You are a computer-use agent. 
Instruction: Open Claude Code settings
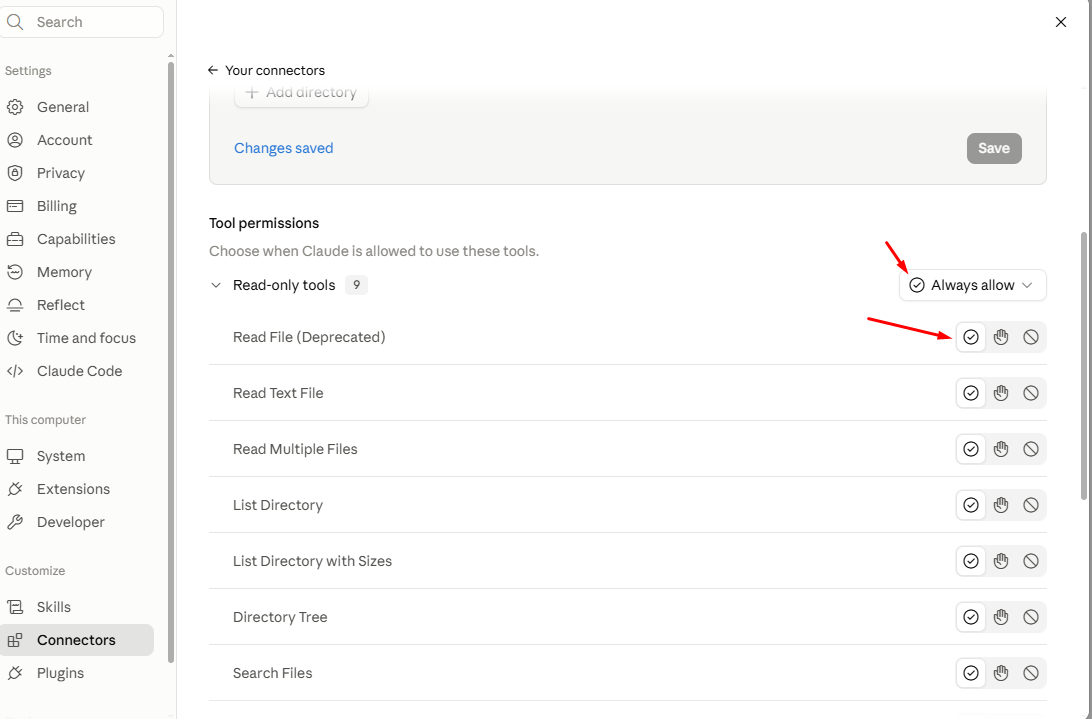pos(77,371)
